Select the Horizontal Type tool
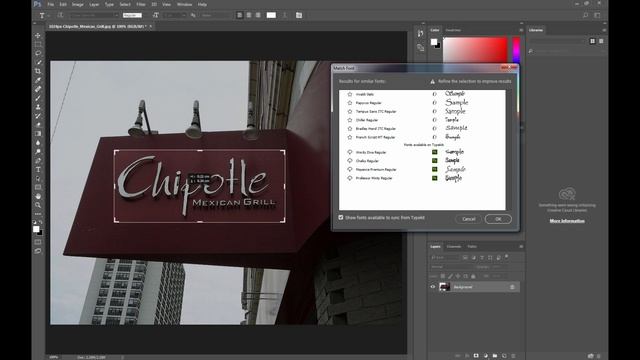Screen dimensions: 640x360 (x=38, y=169)
